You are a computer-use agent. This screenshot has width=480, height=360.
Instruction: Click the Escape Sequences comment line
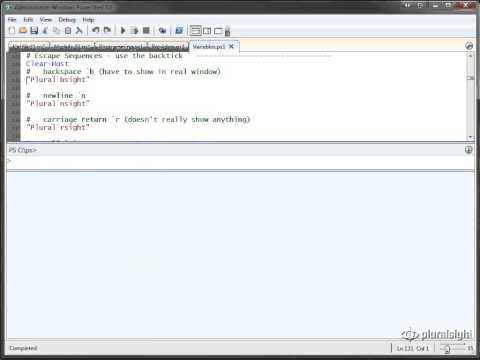click(104, 56)
